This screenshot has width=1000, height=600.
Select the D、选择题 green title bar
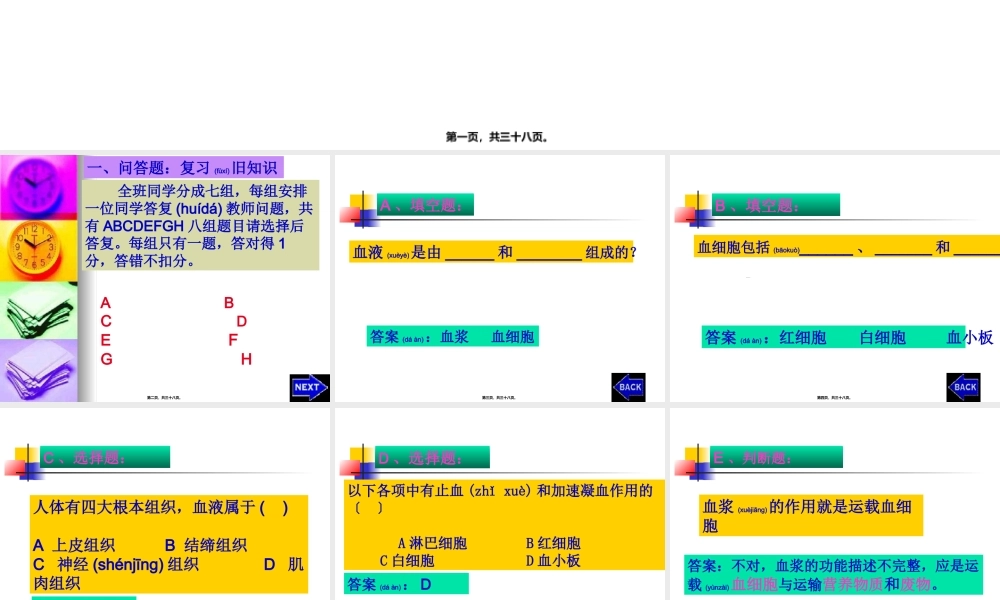point(432,456)
